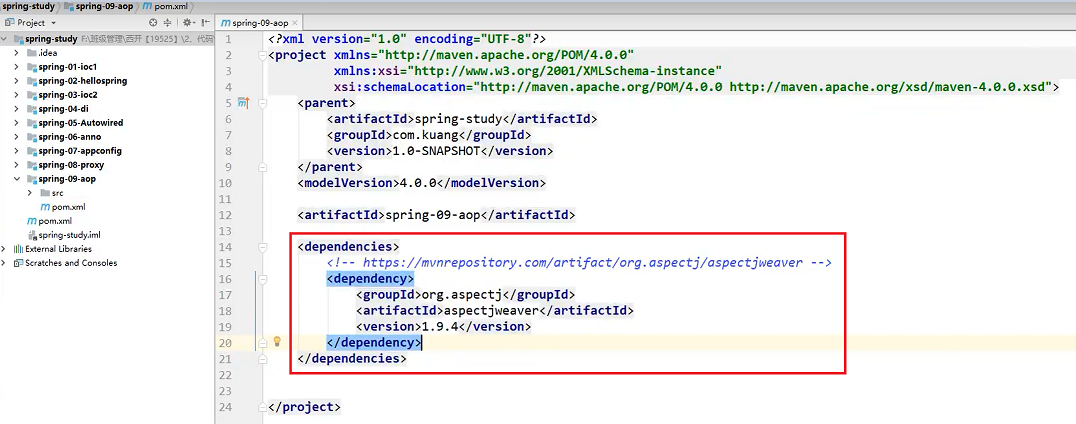
Task: Collapse the spring-09-aop module
Action: [x=17, y=179]
